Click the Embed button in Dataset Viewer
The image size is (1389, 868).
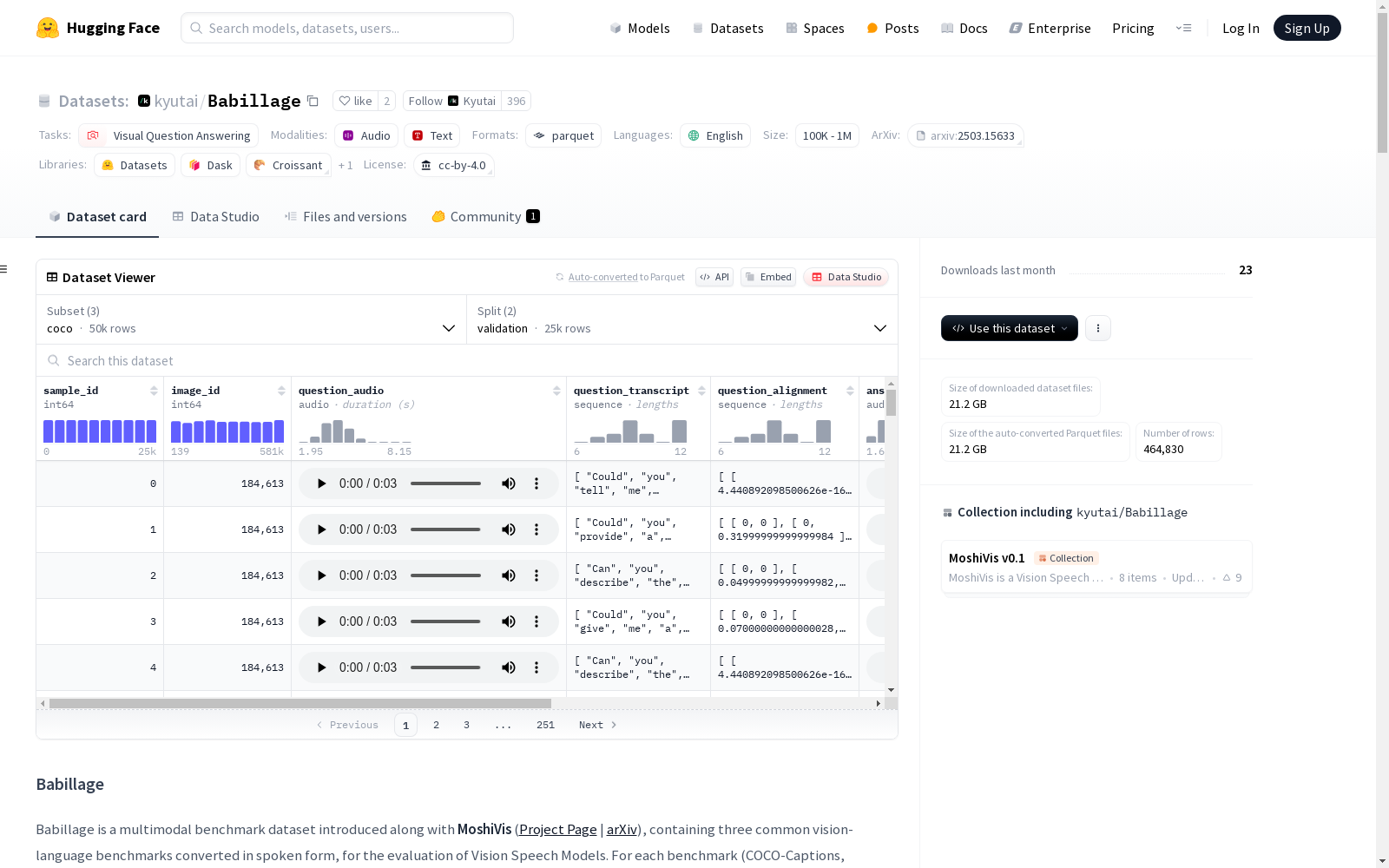coord(768,277)
